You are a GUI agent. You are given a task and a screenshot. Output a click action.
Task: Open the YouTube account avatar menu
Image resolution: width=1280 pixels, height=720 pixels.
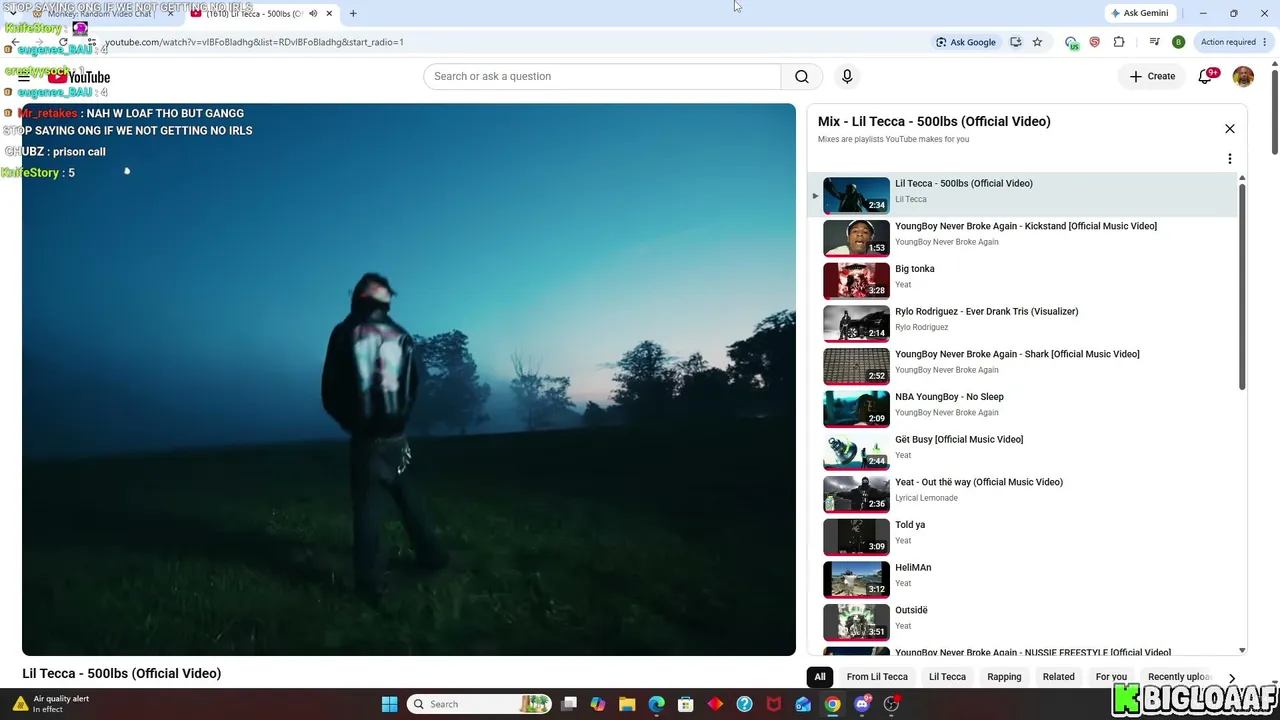pyautogui.click(x=1243, y=76)
